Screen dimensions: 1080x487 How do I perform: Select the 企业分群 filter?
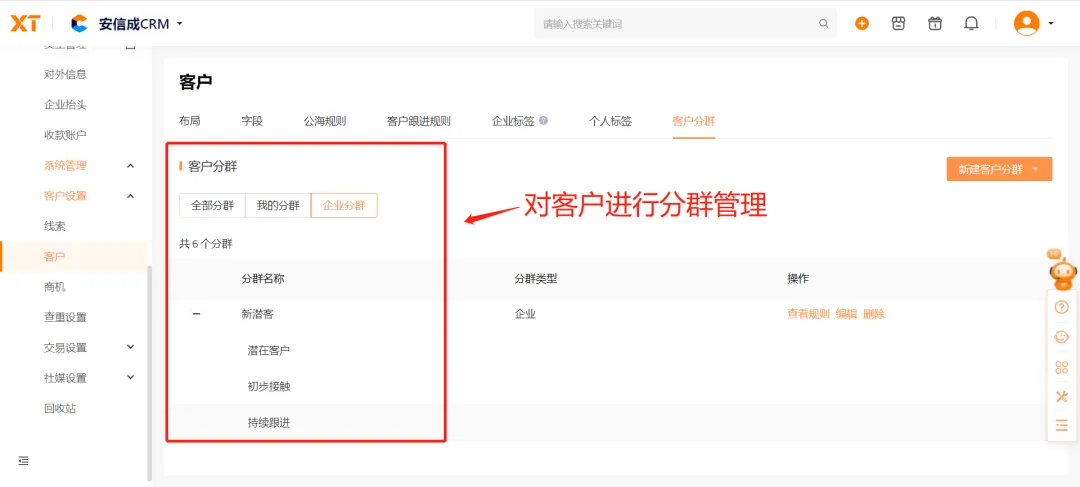tap(344, 205)
